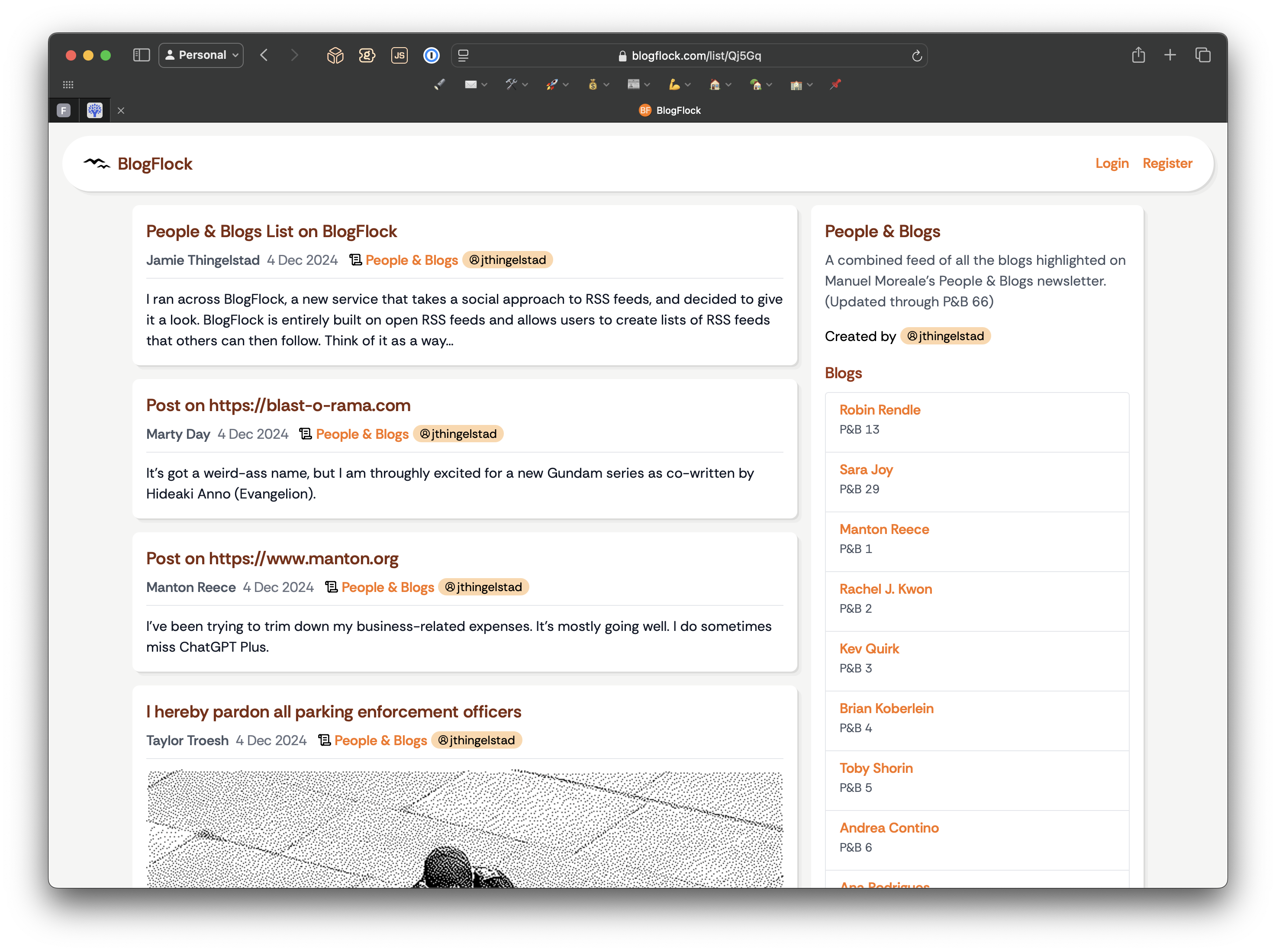Open the Register page
The width and height of the screenshot is (1276, 952).
[1167, 164]
